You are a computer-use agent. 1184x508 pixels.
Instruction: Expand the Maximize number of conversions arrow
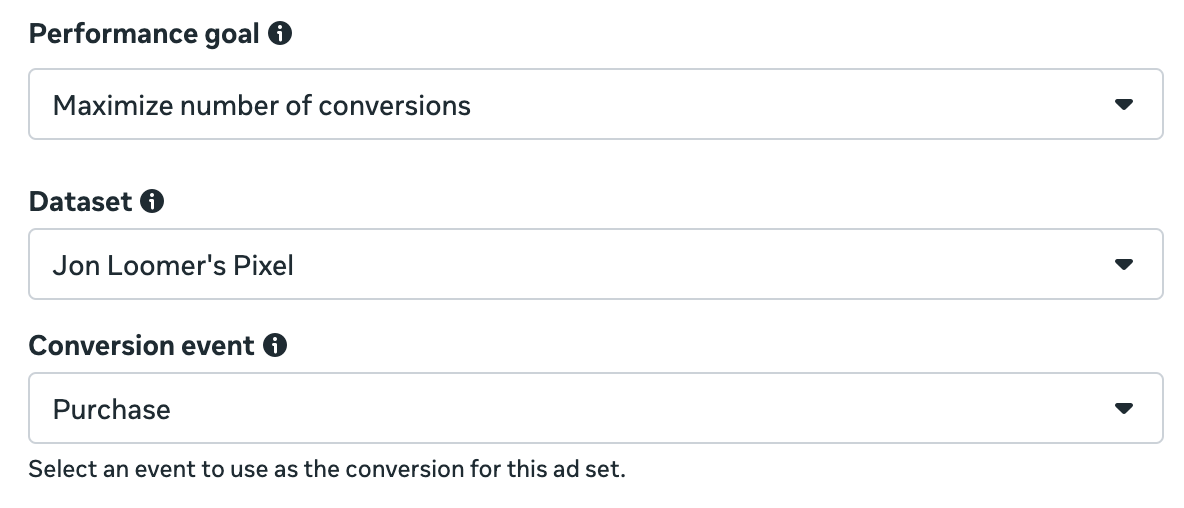[x=1124, y=104]
